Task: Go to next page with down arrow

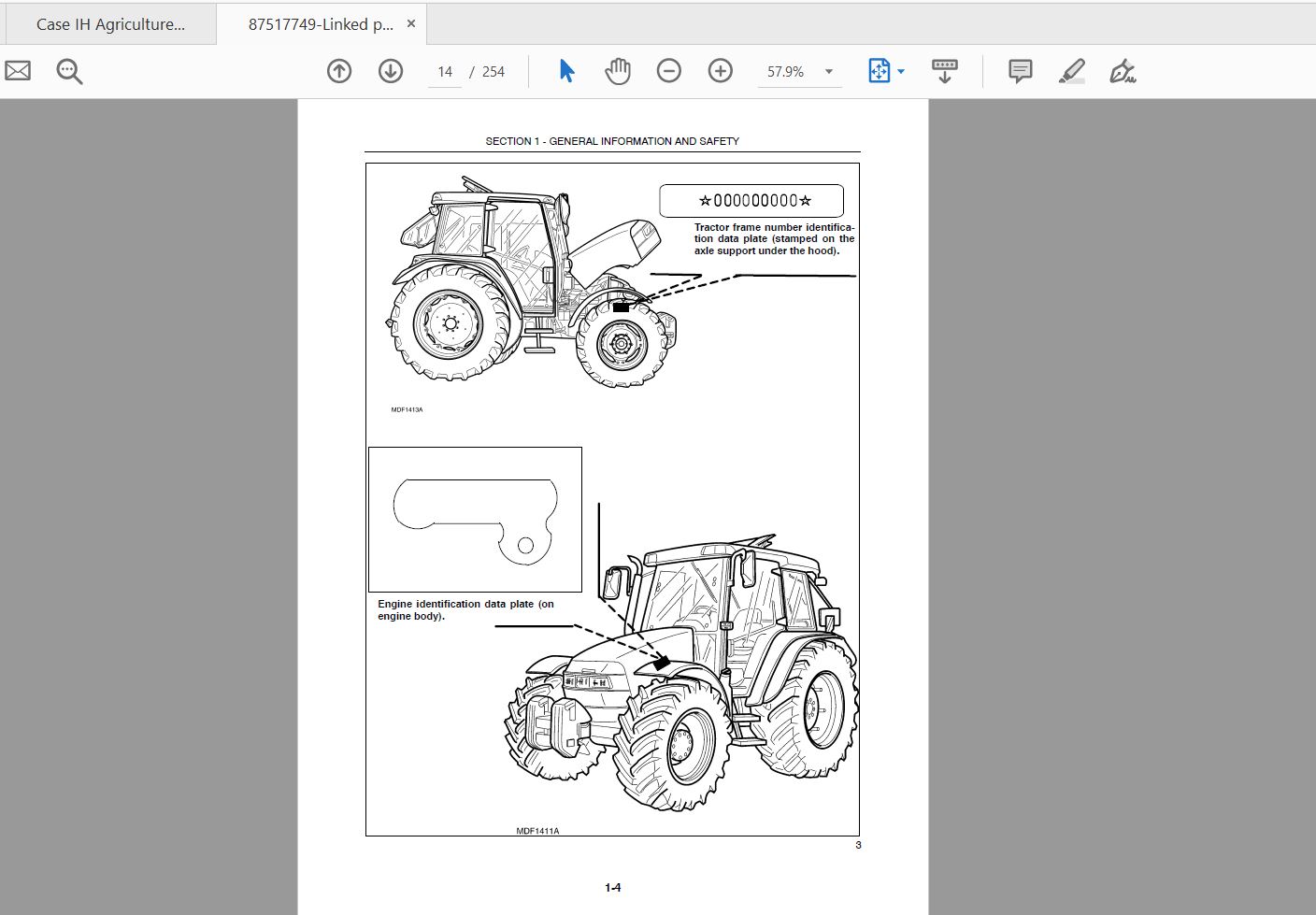Action: coord(391,71)
